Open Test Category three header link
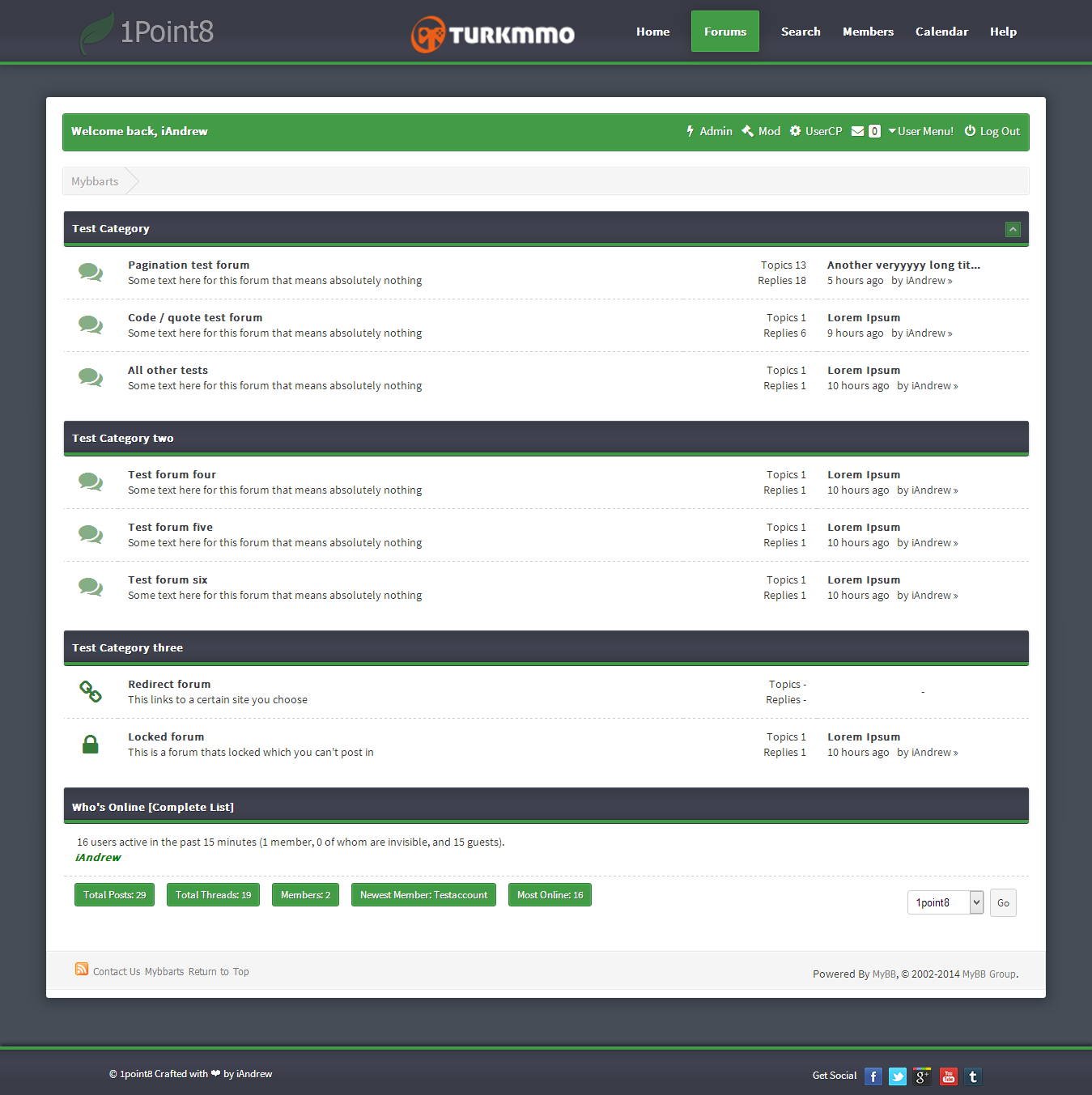This screenshot has width=1092, height=1095. (127, 647)
